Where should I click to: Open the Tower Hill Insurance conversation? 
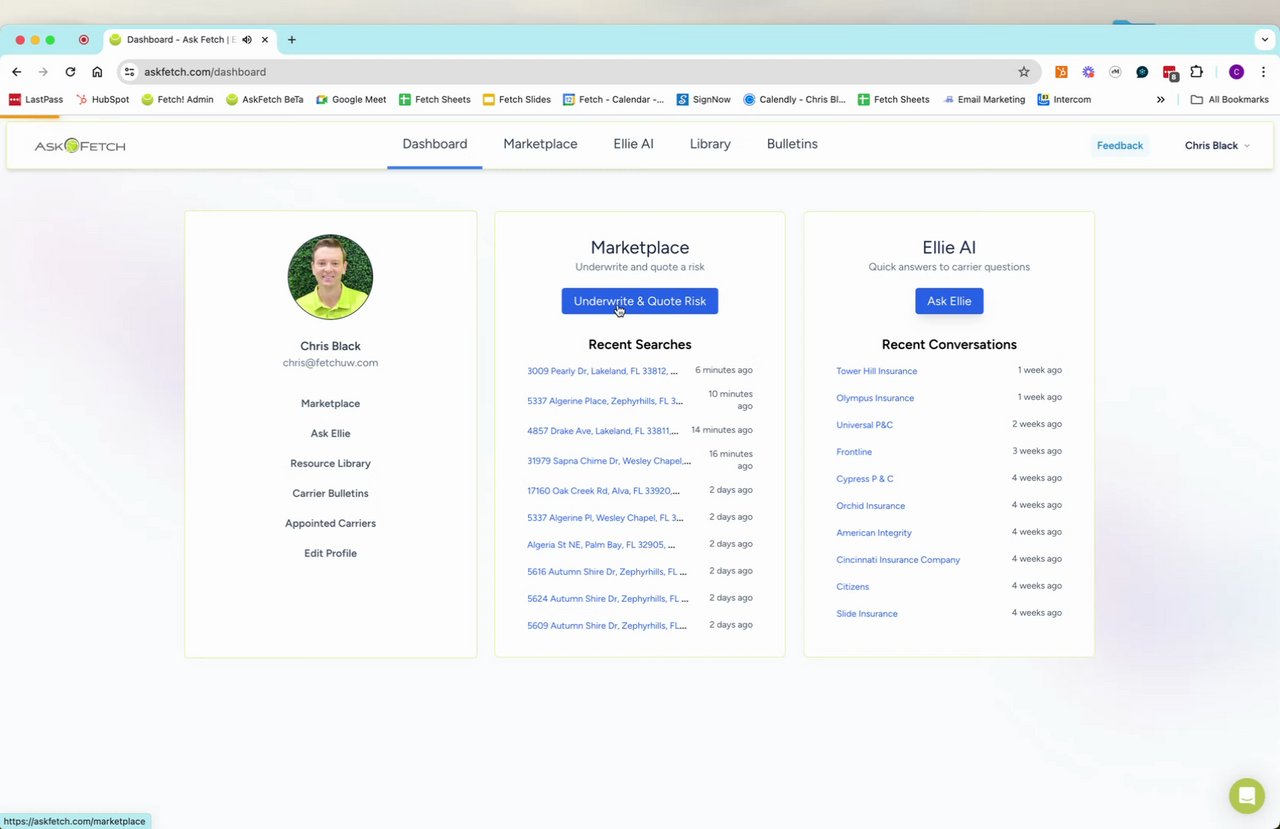(x=877, y=371)
